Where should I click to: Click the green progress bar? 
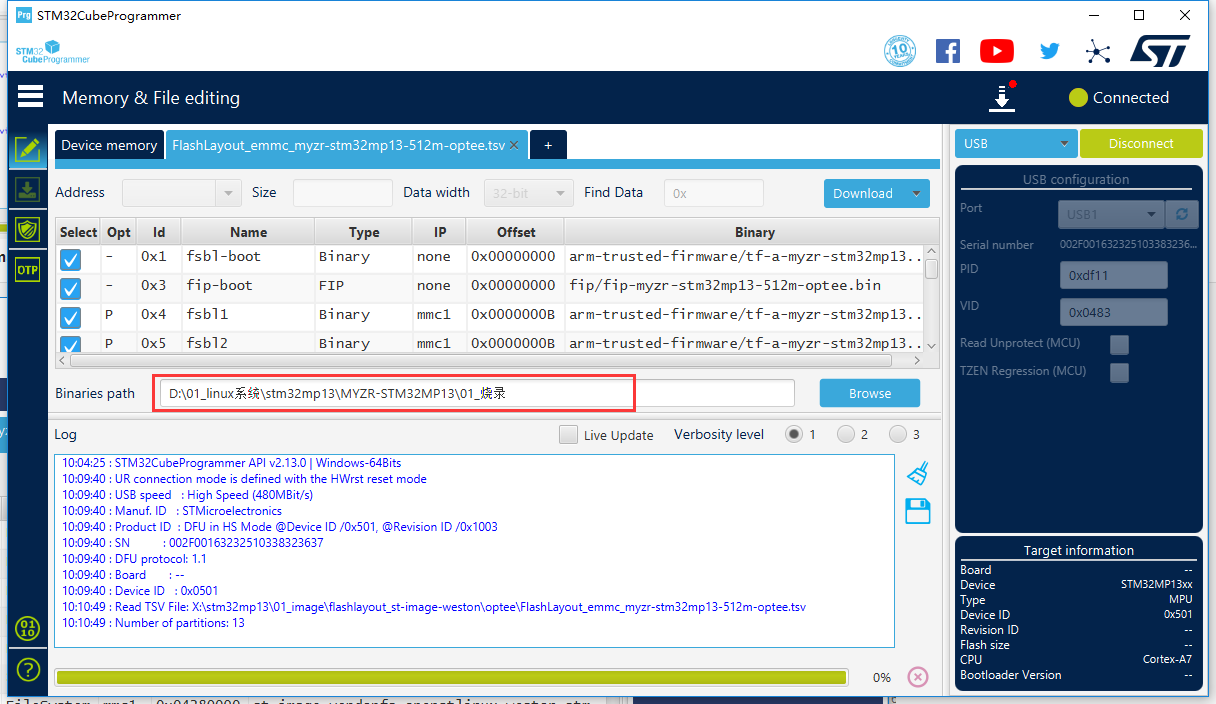click(x=451, y=677)
